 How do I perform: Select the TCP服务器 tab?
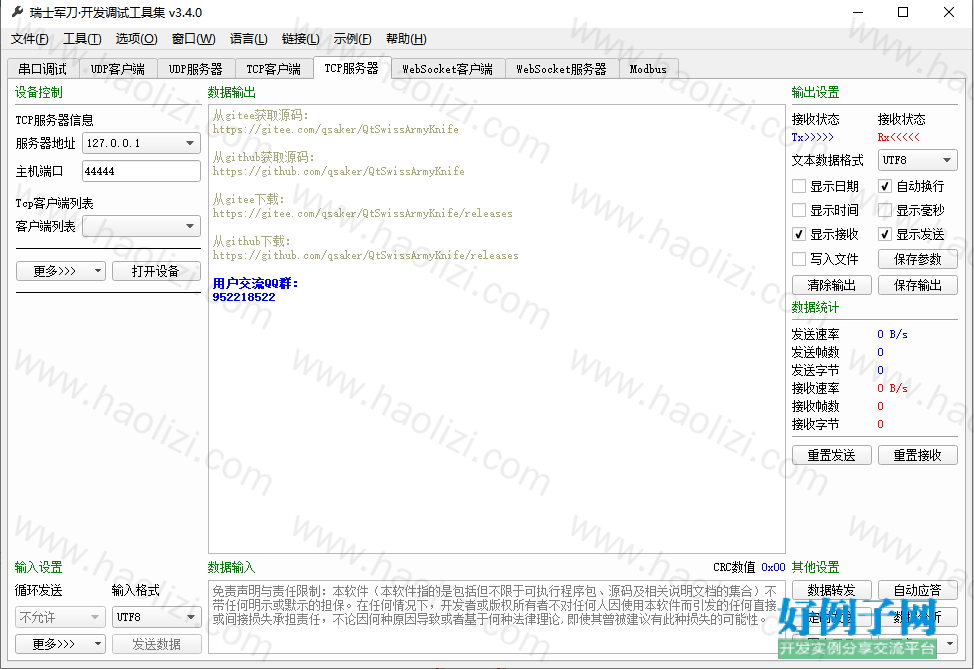click(352, 68)
